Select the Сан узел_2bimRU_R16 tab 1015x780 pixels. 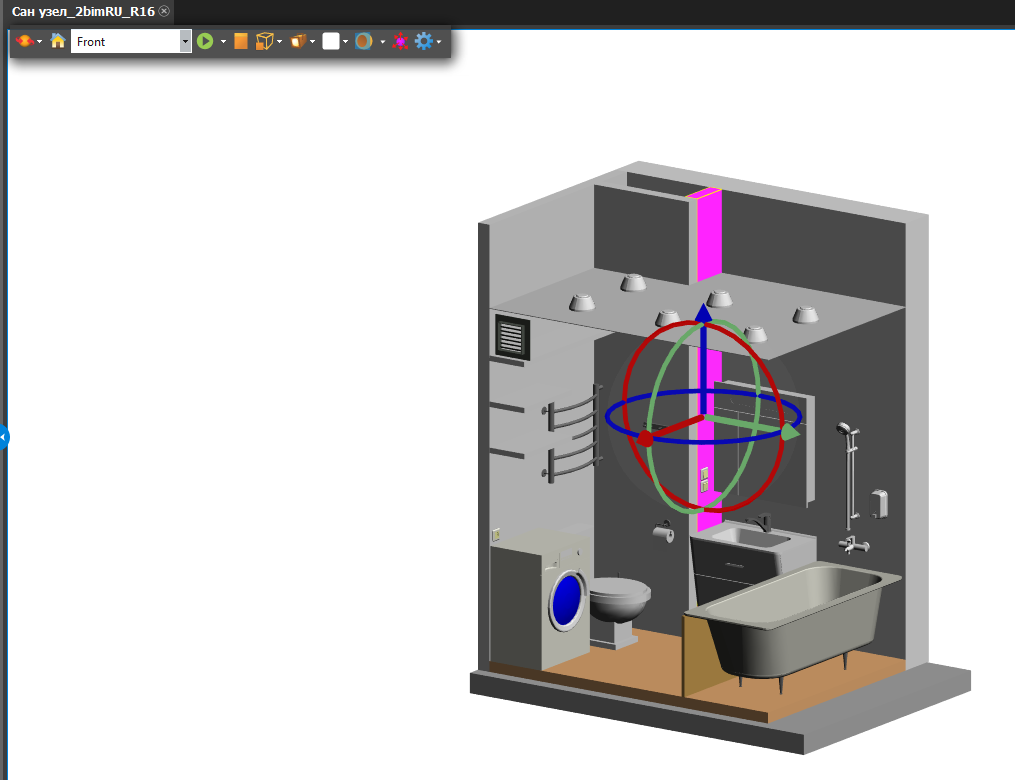pyautogui.click(x=84, y=12)
